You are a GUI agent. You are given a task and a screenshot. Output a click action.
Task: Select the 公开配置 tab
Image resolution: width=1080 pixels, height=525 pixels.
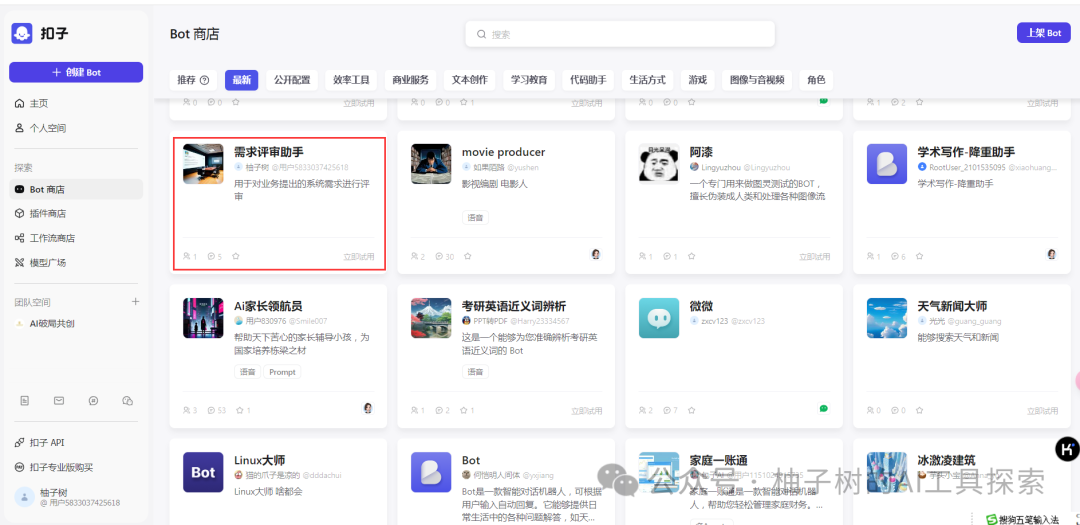pos(292,80)
